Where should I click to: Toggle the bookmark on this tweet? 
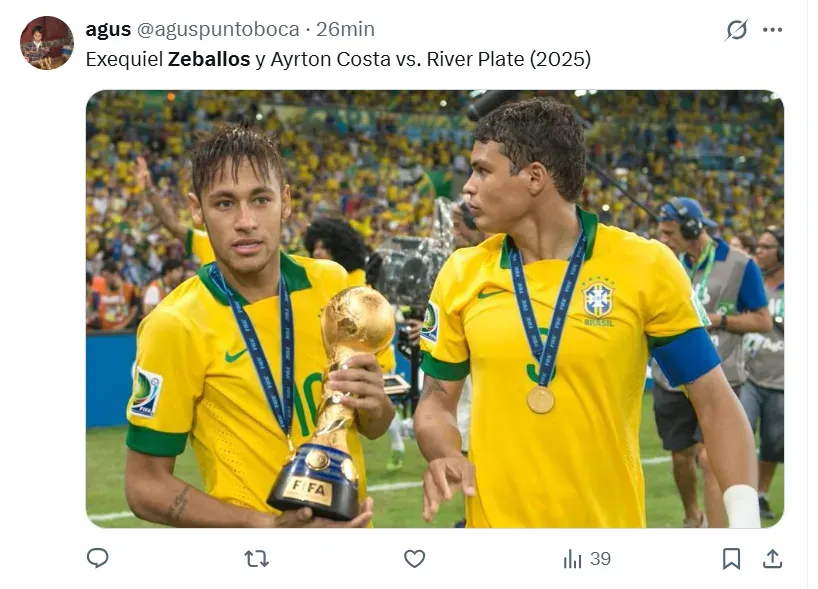(731, 558)
